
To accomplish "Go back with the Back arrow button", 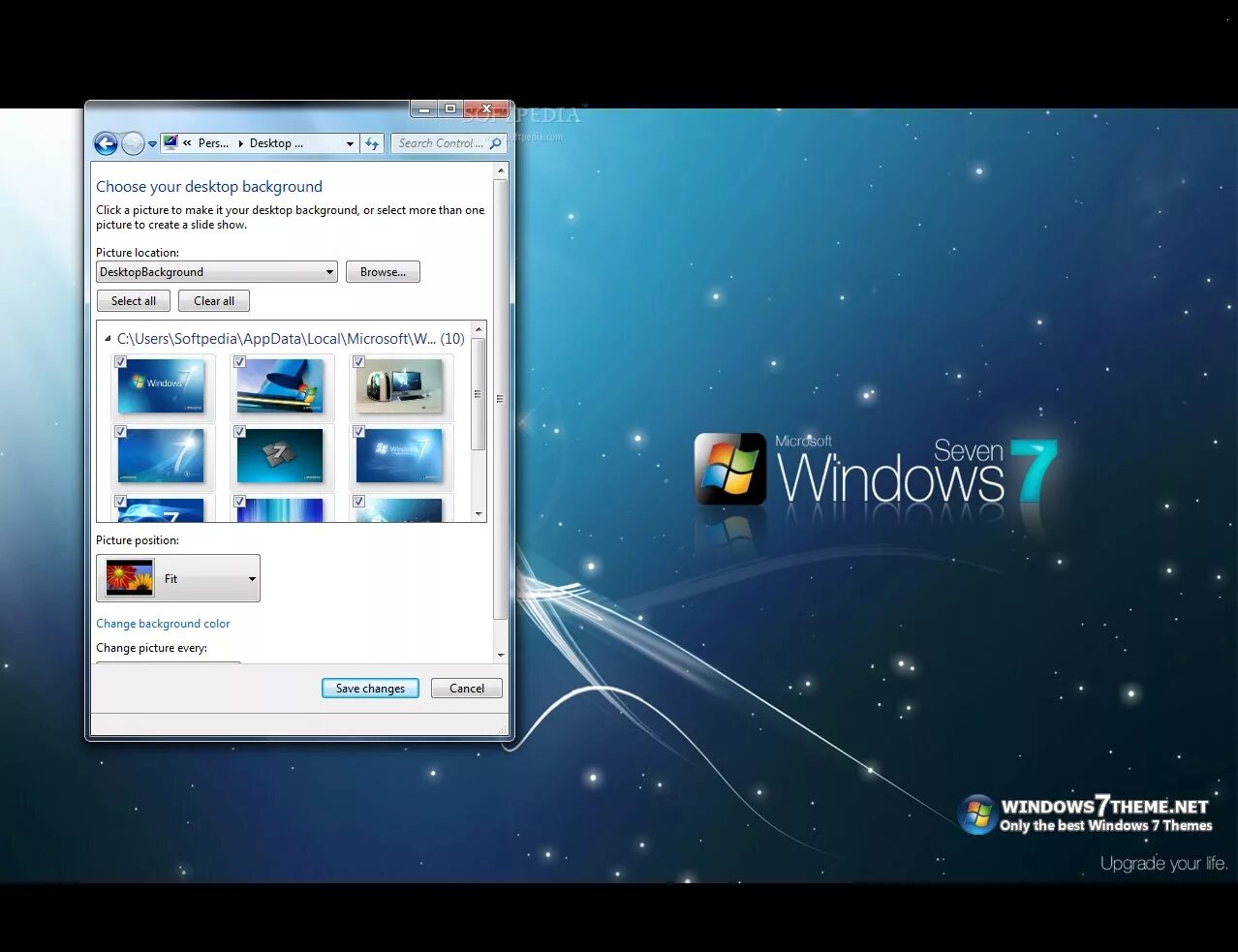I will 106,144.
